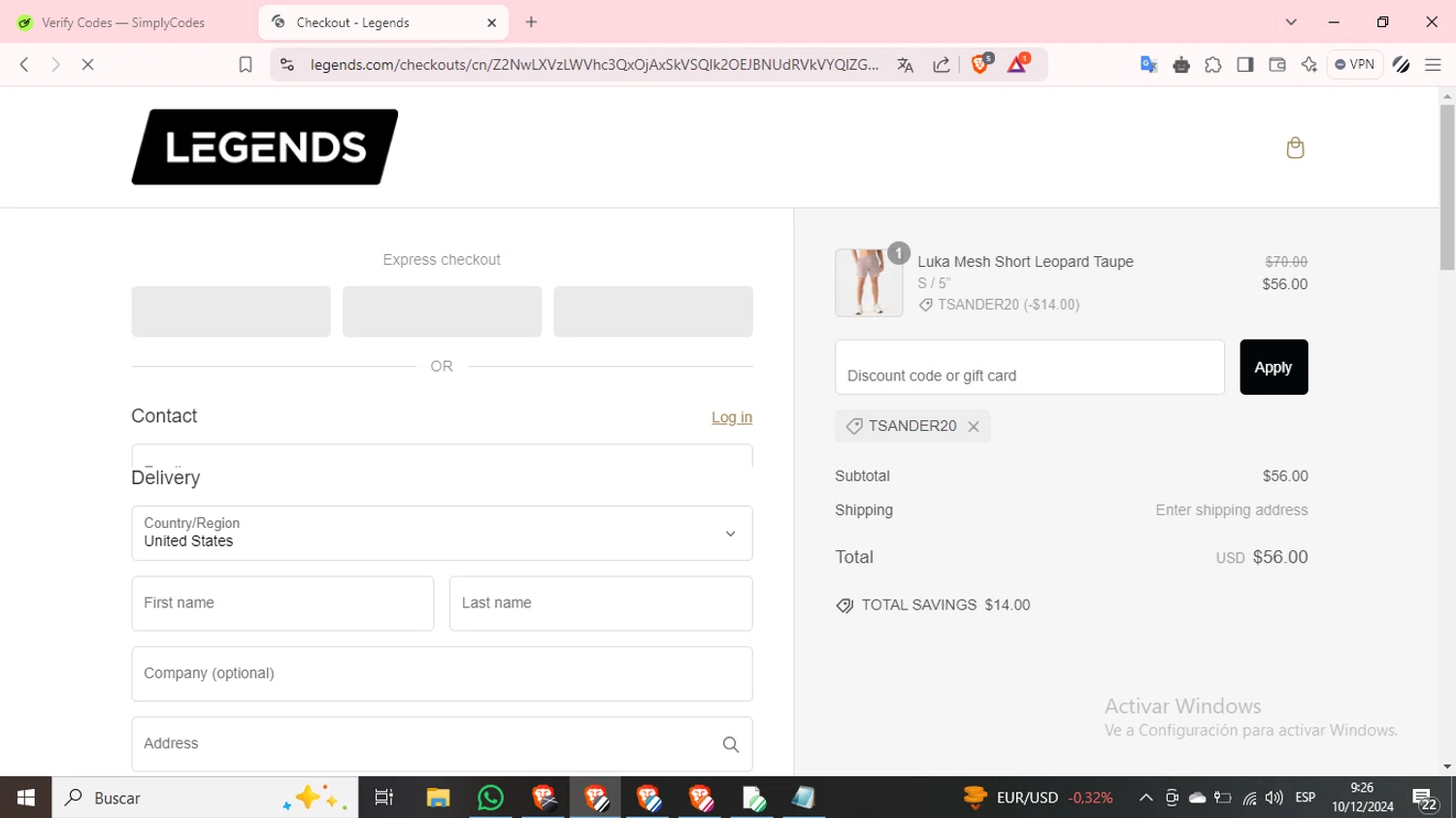Click the First name field

tap(282, 604)
